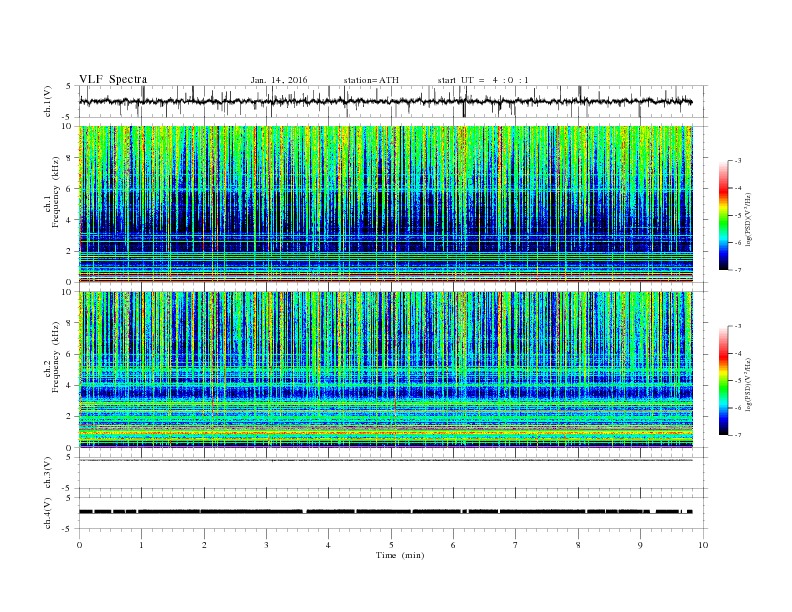Click the time axis tick label "8"
This screenshot has width=792, height=612.
[578, 545]
